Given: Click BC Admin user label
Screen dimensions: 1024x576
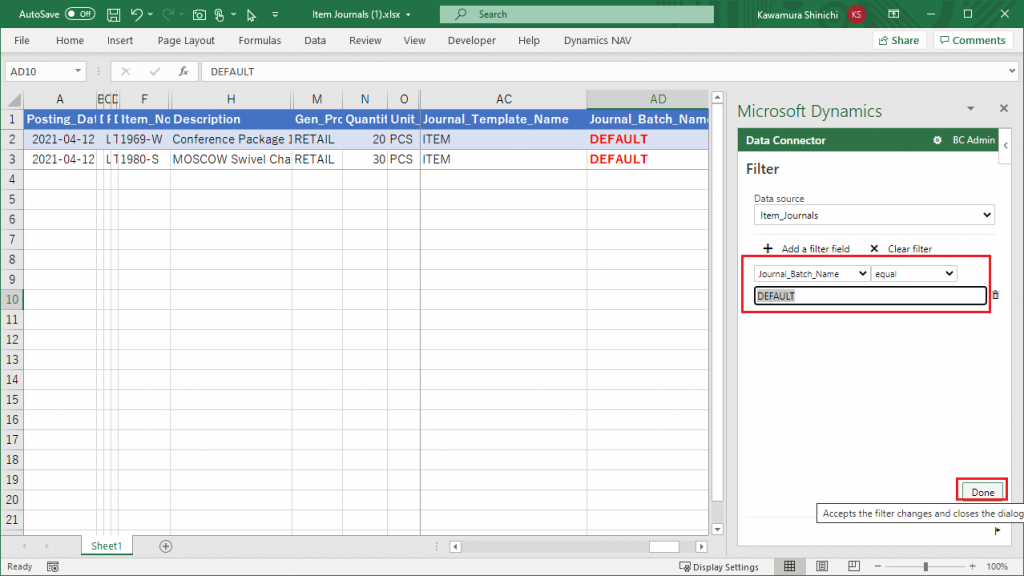Looking at the screenshot, I should point(973,140).
